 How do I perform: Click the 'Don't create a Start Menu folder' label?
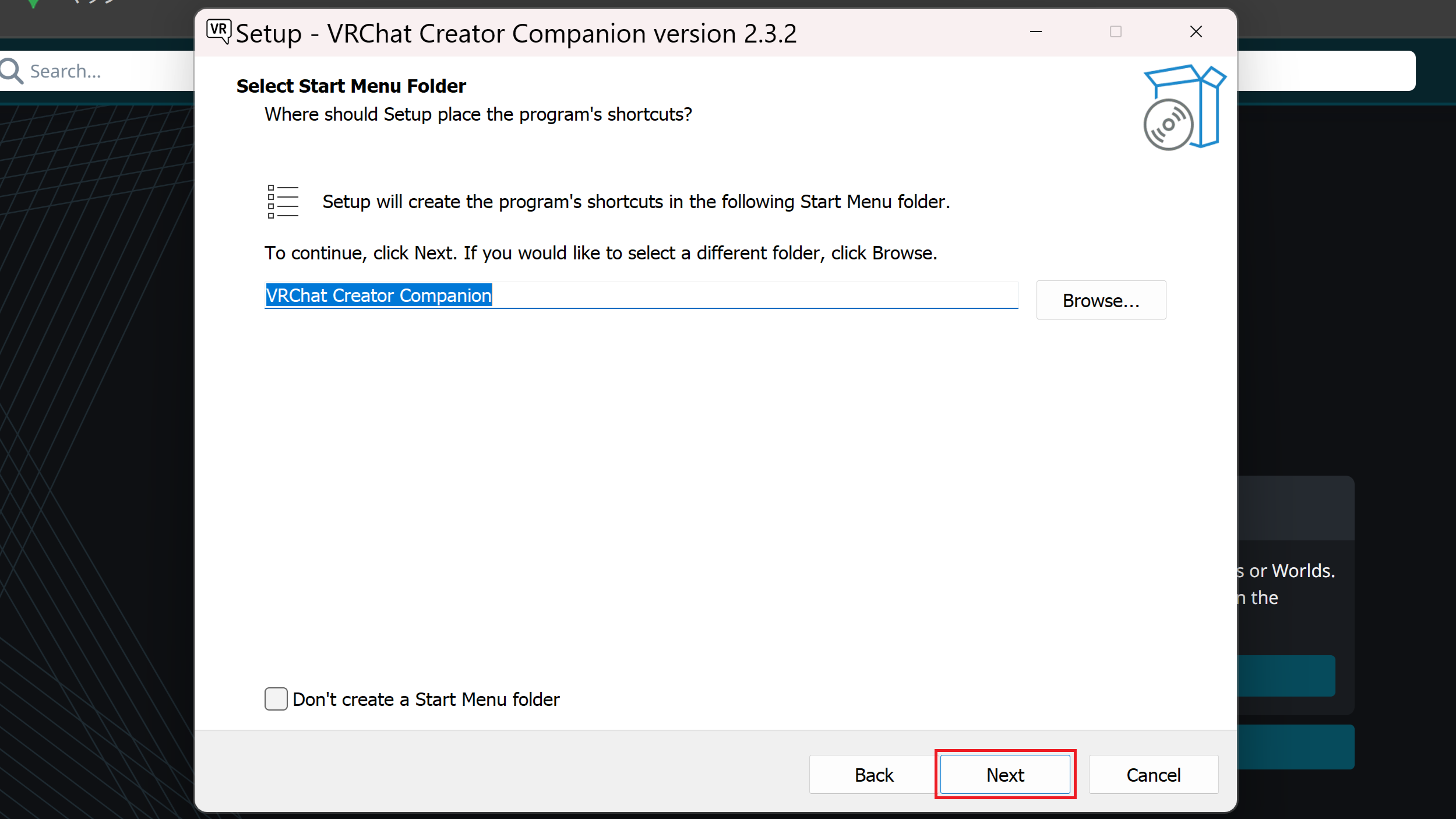[425, 699]
